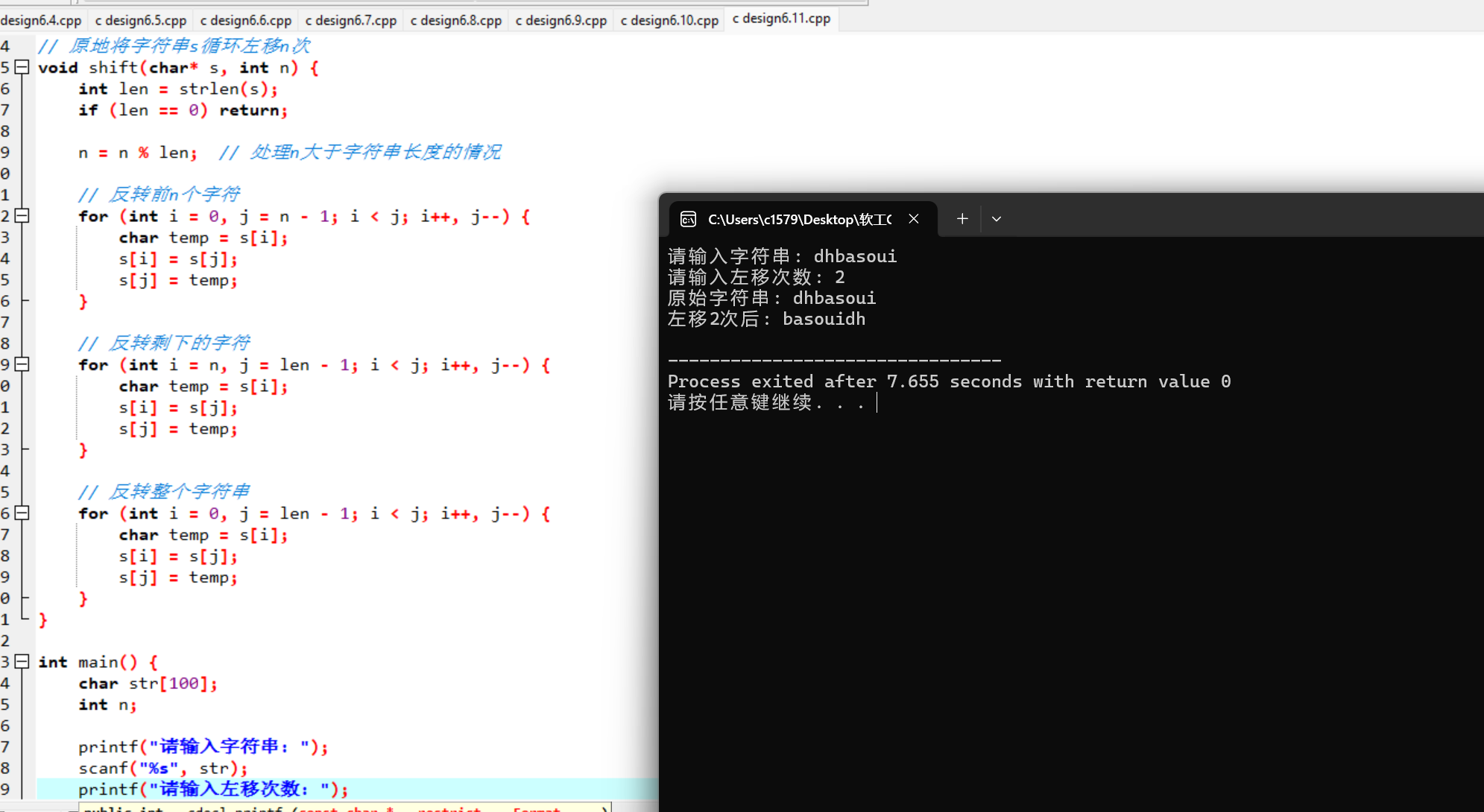The height and width of the screenshot is (812, 1484).
Task: Close the terminal console tab
Action: tap(914, 219)
